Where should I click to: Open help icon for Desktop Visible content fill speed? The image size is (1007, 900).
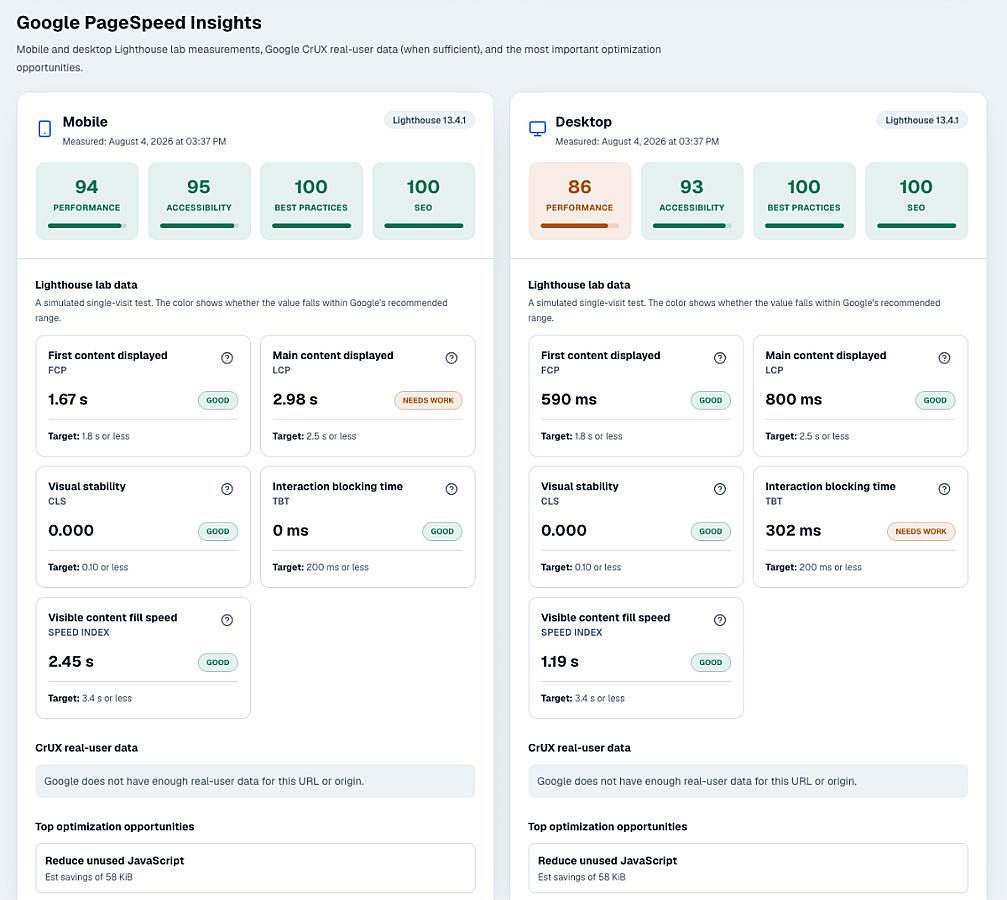[x=720, y=620]
